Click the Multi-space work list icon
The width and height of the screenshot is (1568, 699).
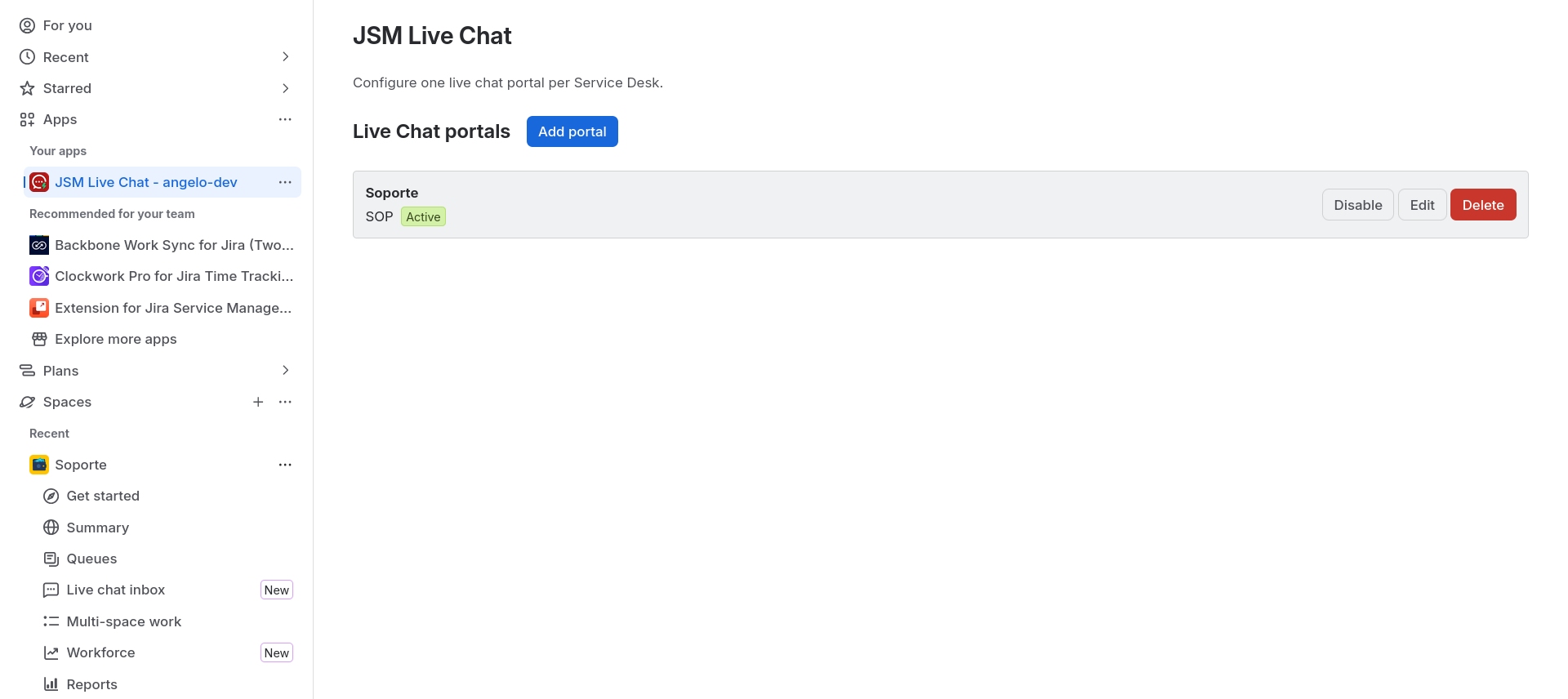(51, 621)
